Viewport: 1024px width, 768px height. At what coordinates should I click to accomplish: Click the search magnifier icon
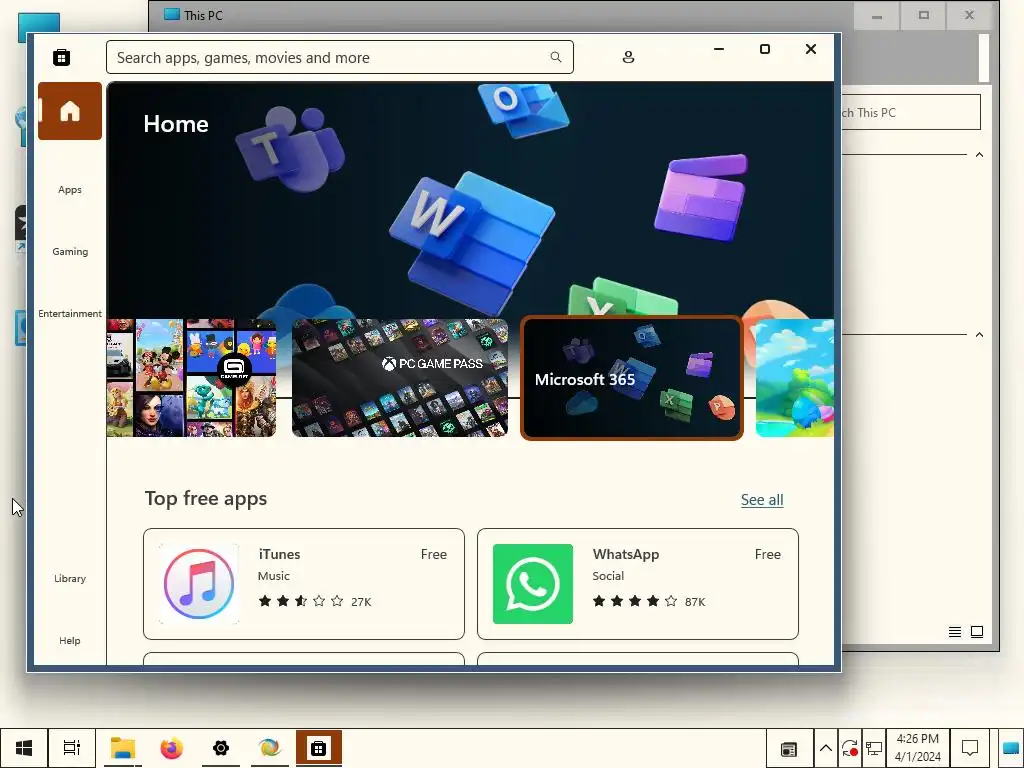pos(556,57)
